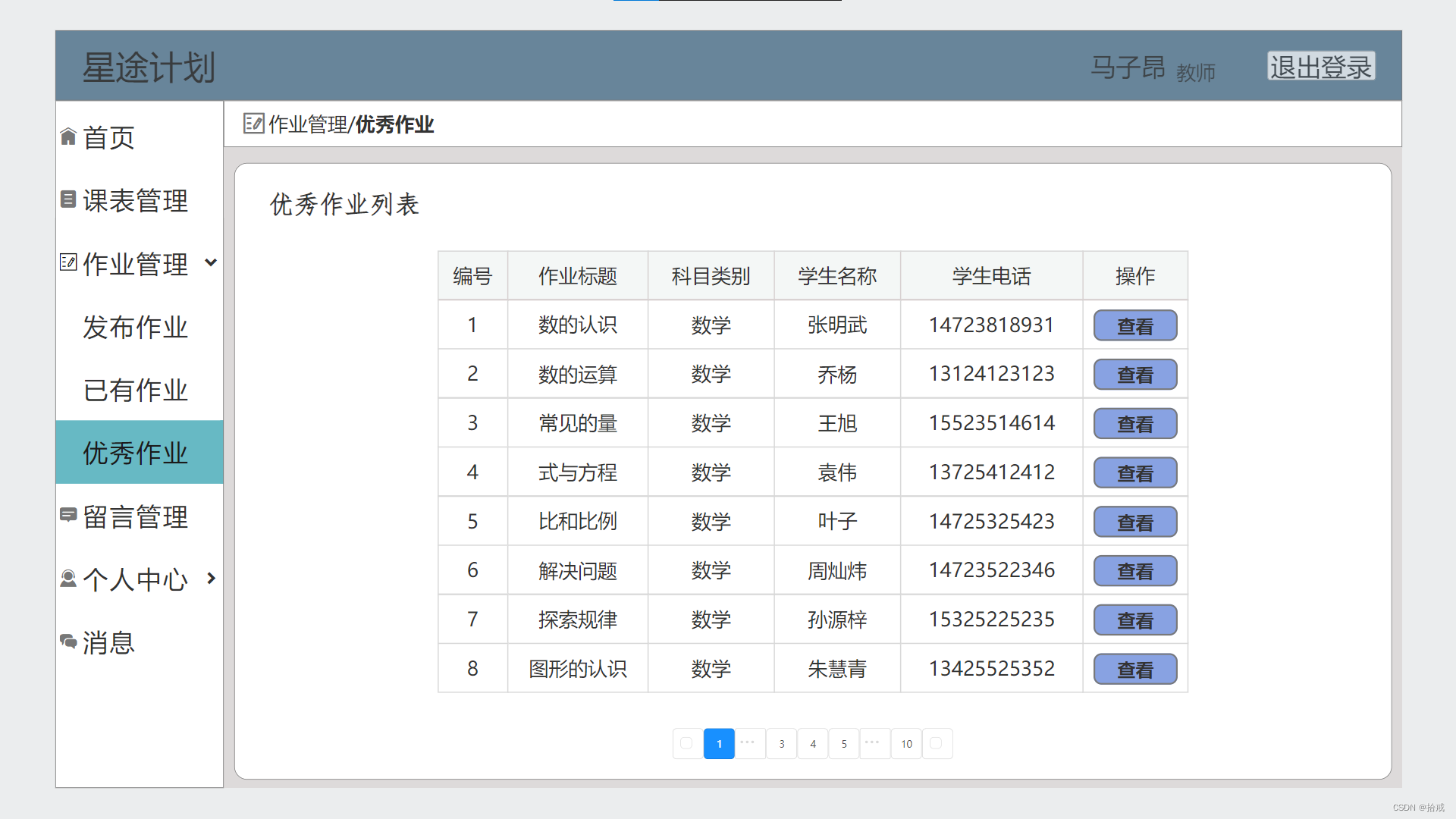Image resolution: width=1456 pixels, height=819 pixels.
Task: Expand the 个人中心 submenu chevron
Action: pos(211,579)
